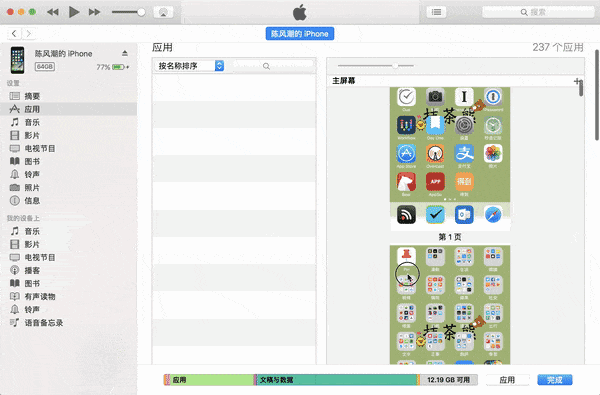Click the iPhone device thumbnail
This screenshot has width=600, height=395.
pos(17,60)
